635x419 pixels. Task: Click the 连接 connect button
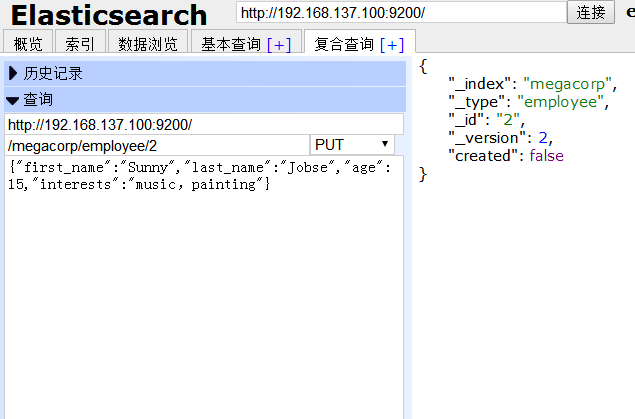click(591, 13)
